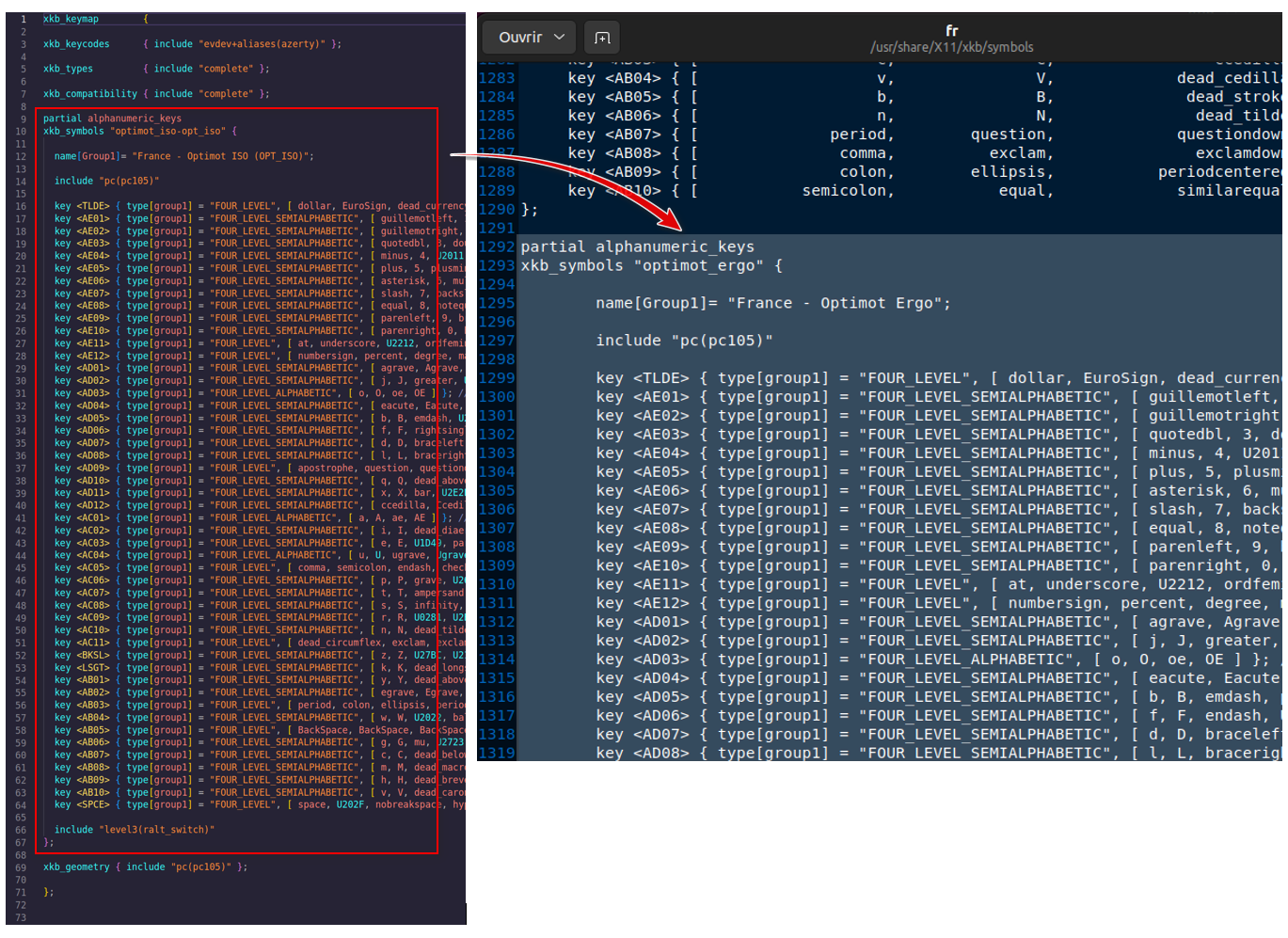Click the <SPCE> key line in left editor
The height and width of the screenshot is (938, 1288).
pyautogui.click(x=92, y=805)
